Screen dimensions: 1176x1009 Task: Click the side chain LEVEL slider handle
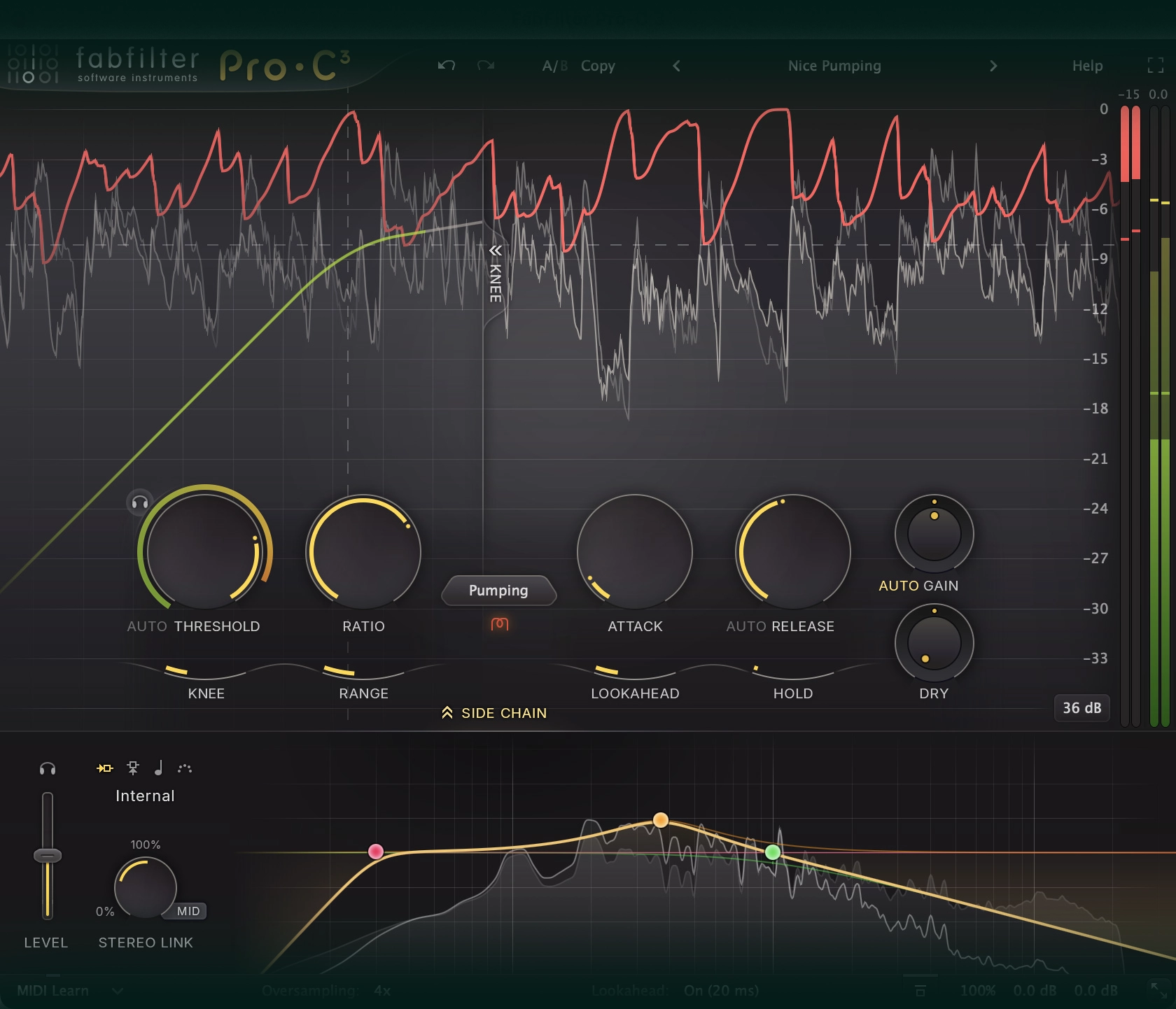coord(48,855)
